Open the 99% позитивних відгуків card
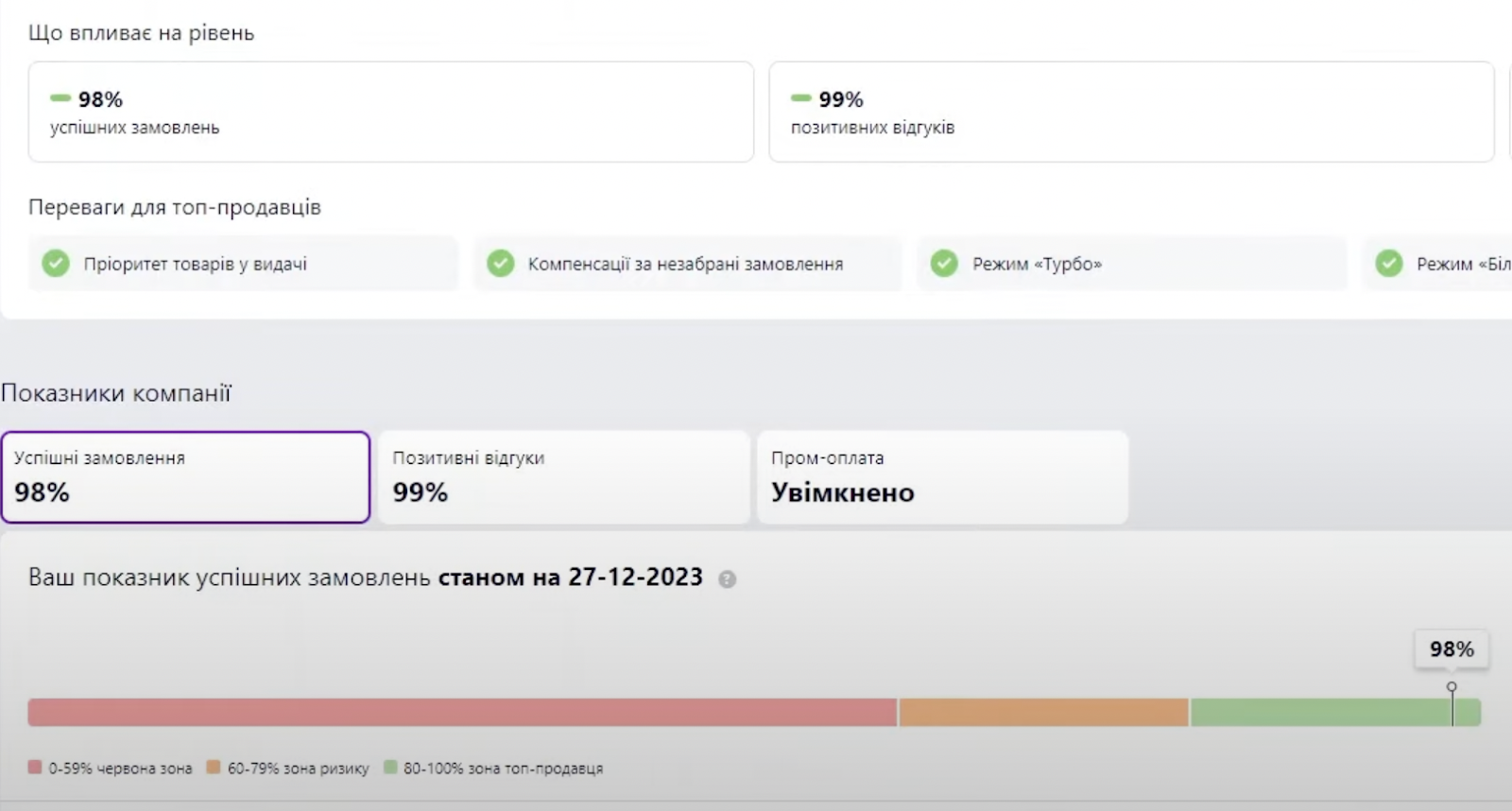Viewport: 1512px width, 811px height. (x=1131, y=112)
